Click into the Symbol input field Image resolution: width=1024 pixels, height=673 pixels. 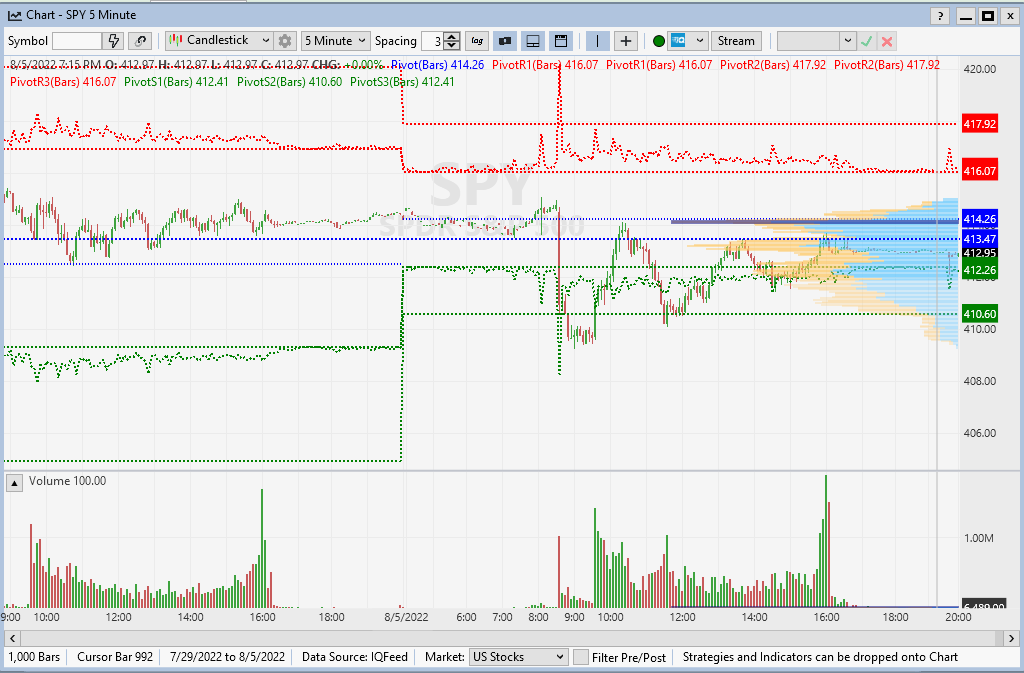[x=77, y=40]
